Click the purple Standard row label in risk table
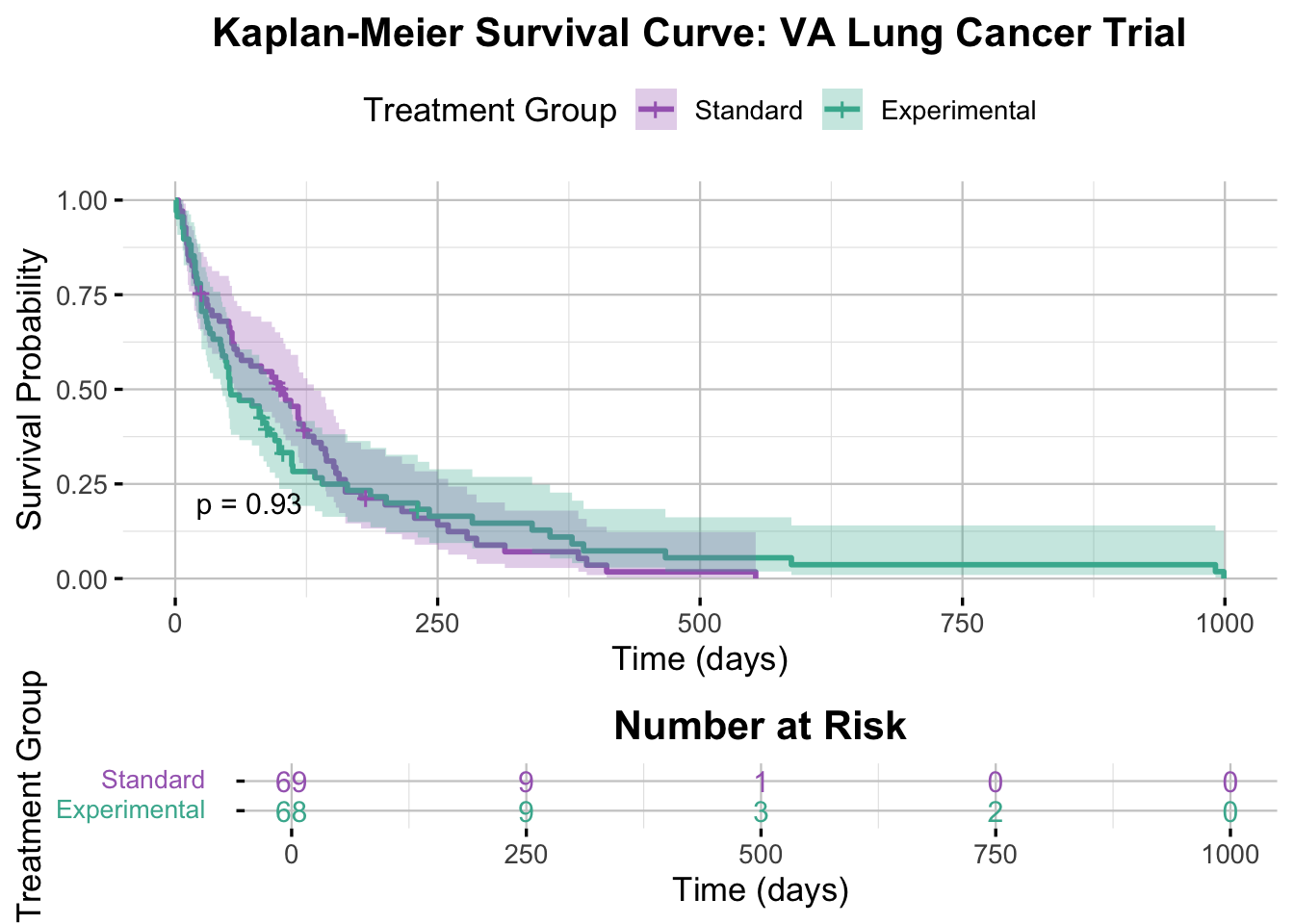This screenshot has width=1294, height=924. [x=153, y=780]
